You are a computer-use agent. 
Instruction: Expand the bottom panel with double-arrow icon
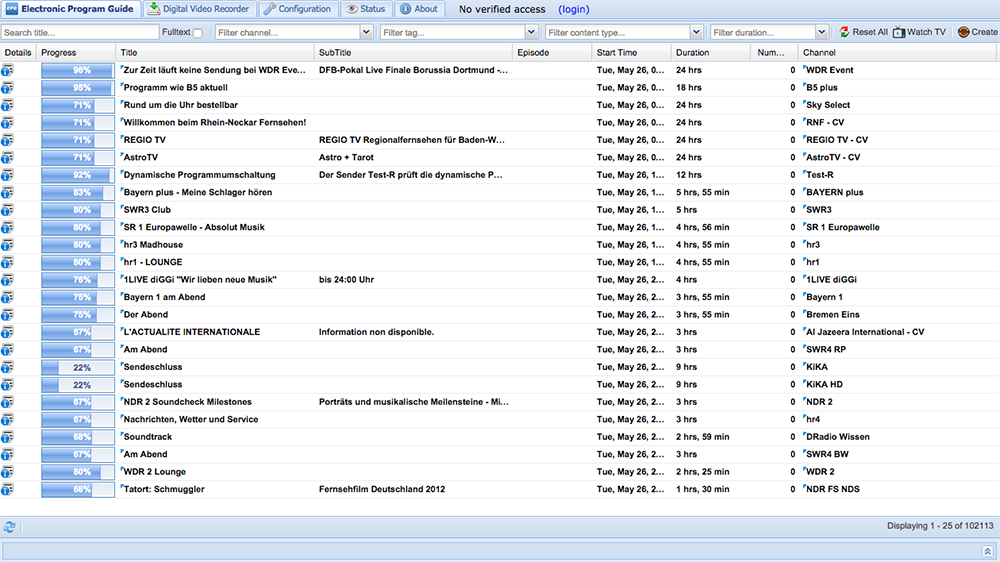[x=987, y=551]
